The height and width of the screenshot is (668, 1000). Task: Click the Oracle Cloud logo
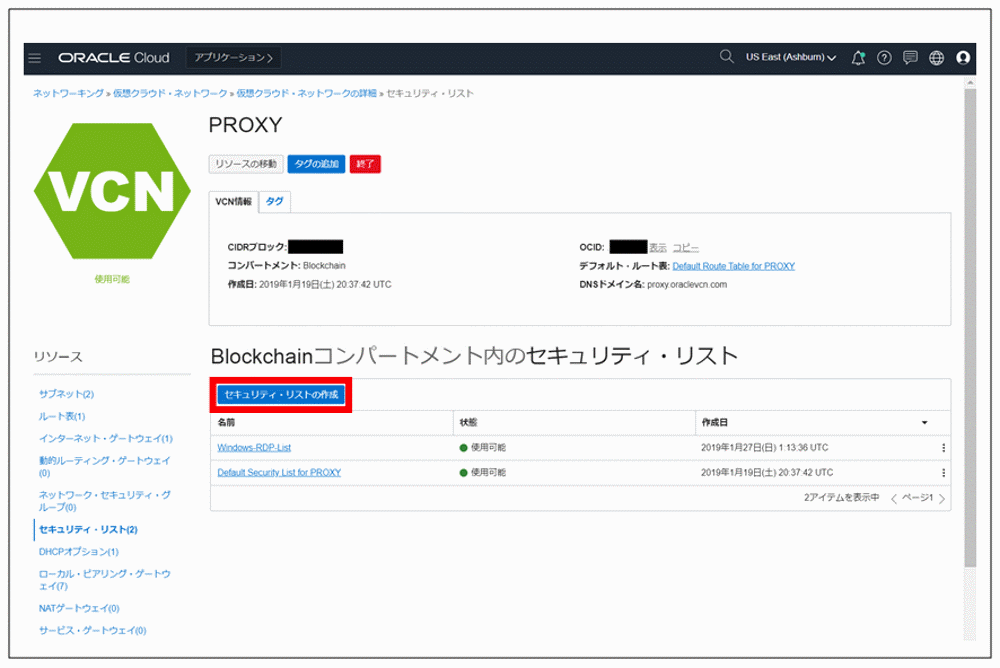pyautogui.click(x=112, y=57)
